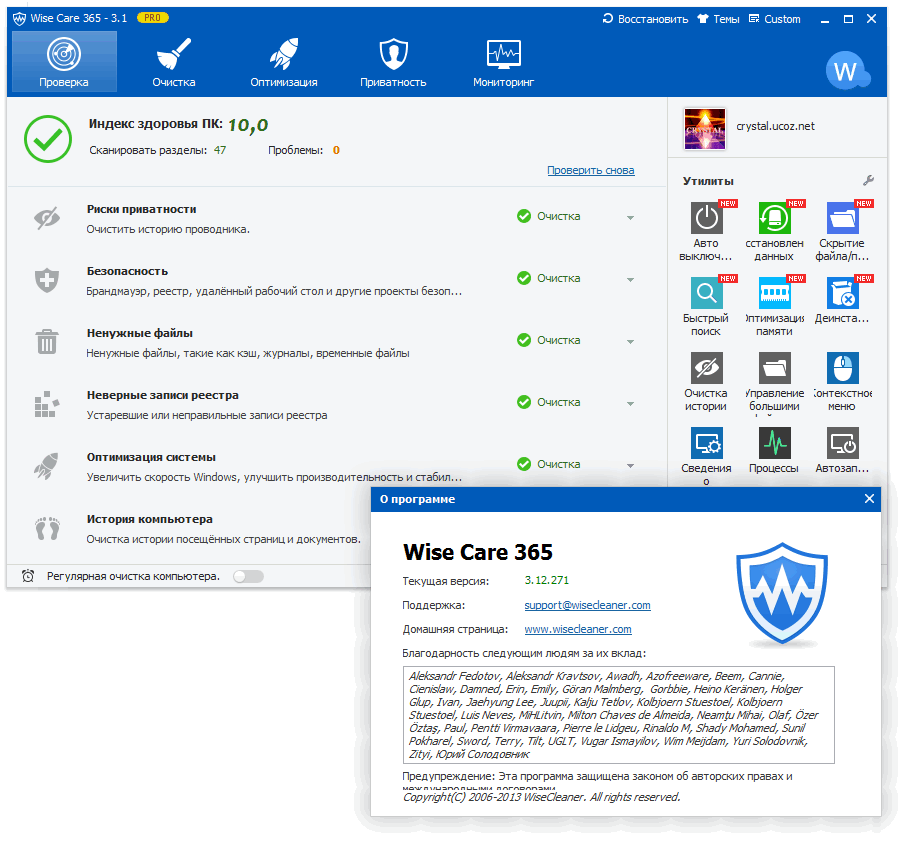Launch the Быстрый поиск utility
The image size is (904, 851).
pyautogui.click(x=706, y=307)
